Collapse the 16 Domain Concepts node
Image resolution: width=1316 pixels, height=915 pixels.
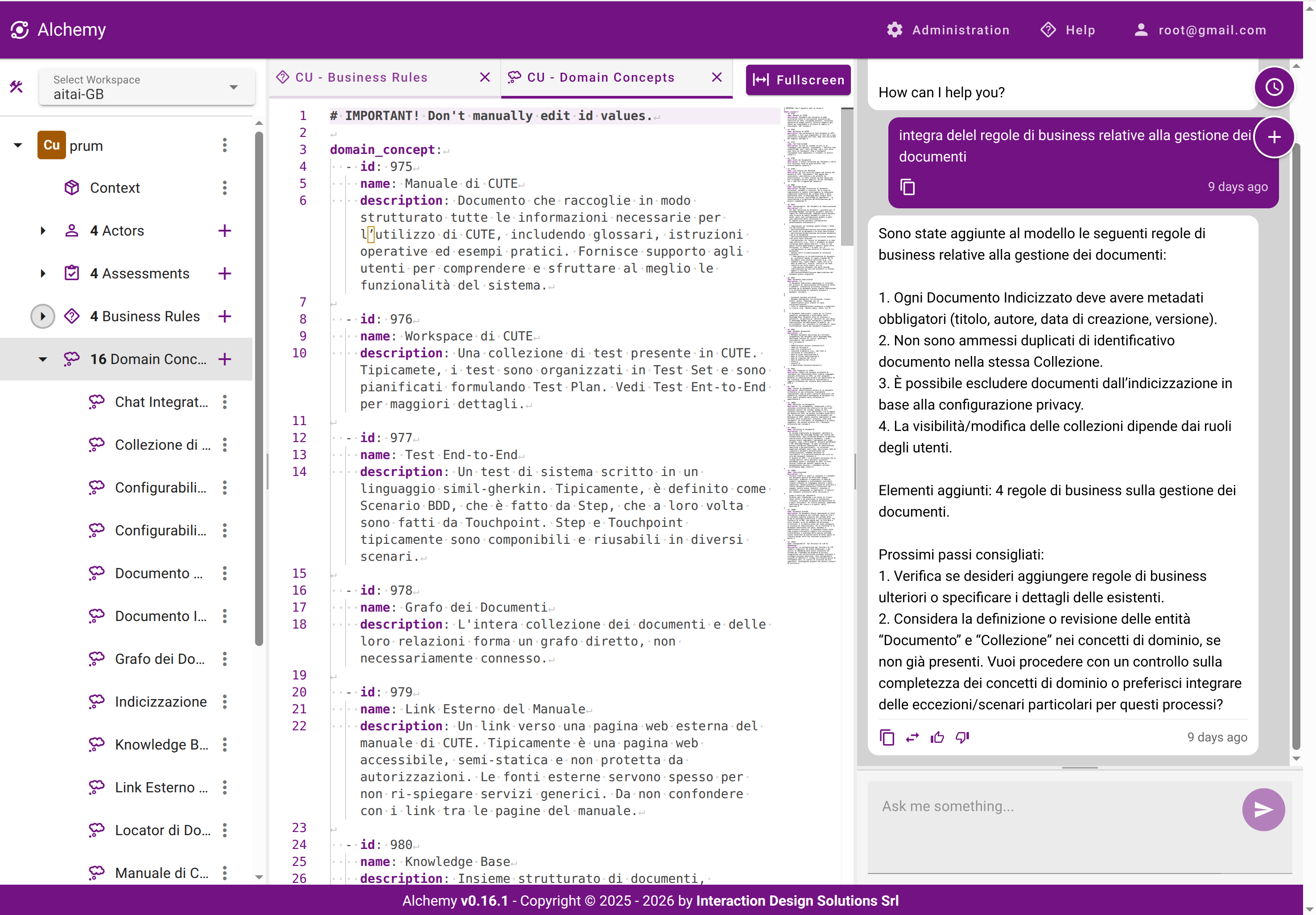click(x=43, y=360)
